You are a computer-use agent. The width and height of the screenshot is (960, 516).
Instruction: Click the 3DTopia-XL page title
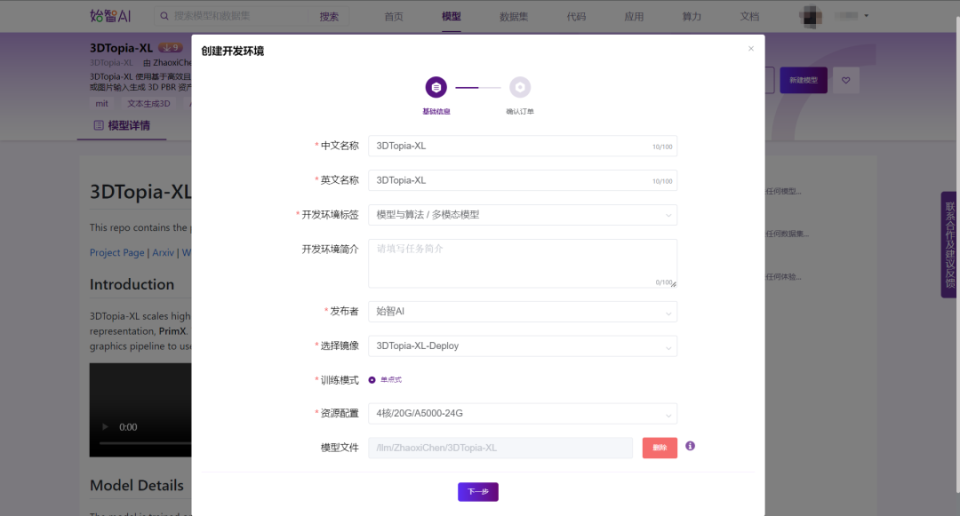[121, 48]
